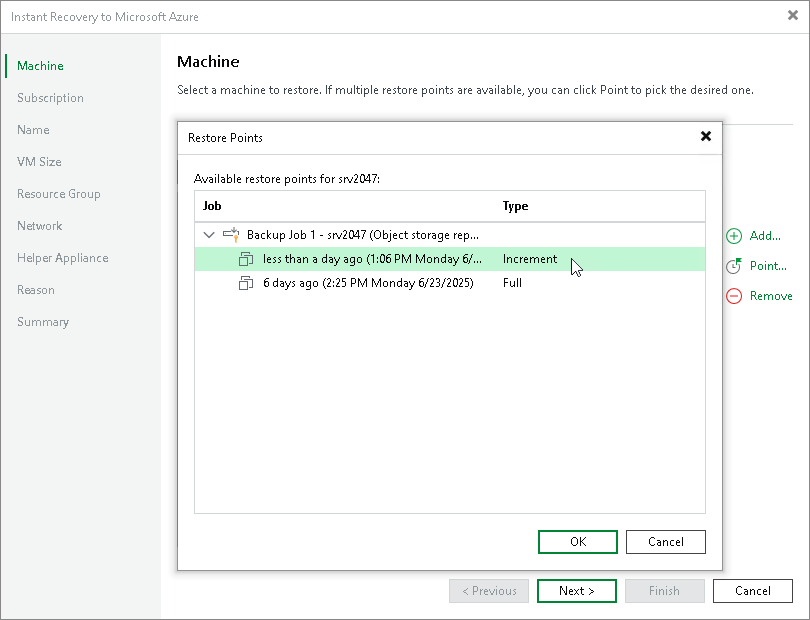
Task: Click the Point clock icon
Action: click(734, 266)
